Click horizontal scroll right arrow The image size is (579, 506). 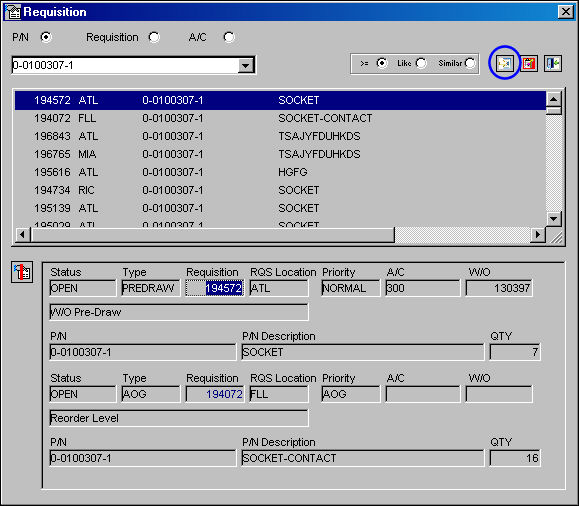[538, 235]
